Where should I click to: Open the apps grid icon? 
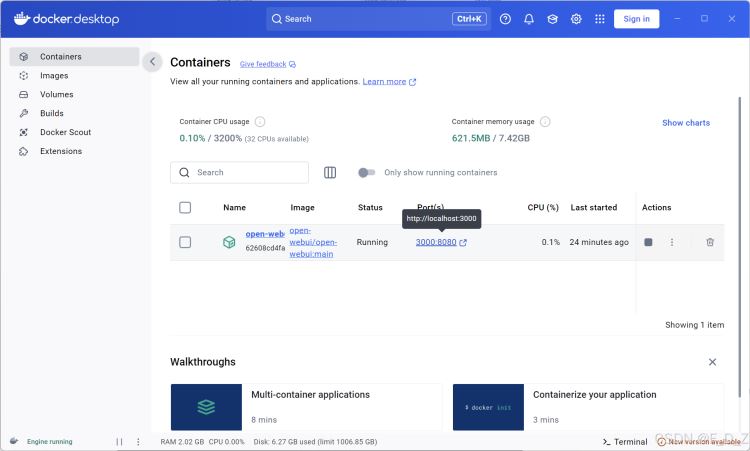(x=599, y=19)
